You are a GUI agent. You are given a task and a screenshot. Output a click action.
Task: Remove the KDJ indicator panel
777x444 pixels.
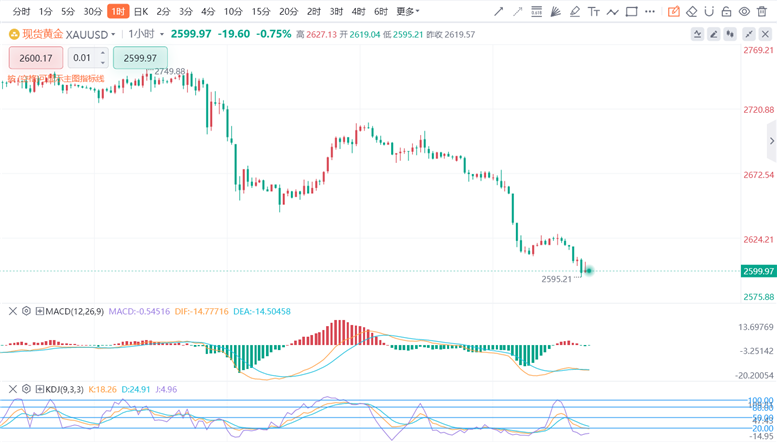[13, 389]
